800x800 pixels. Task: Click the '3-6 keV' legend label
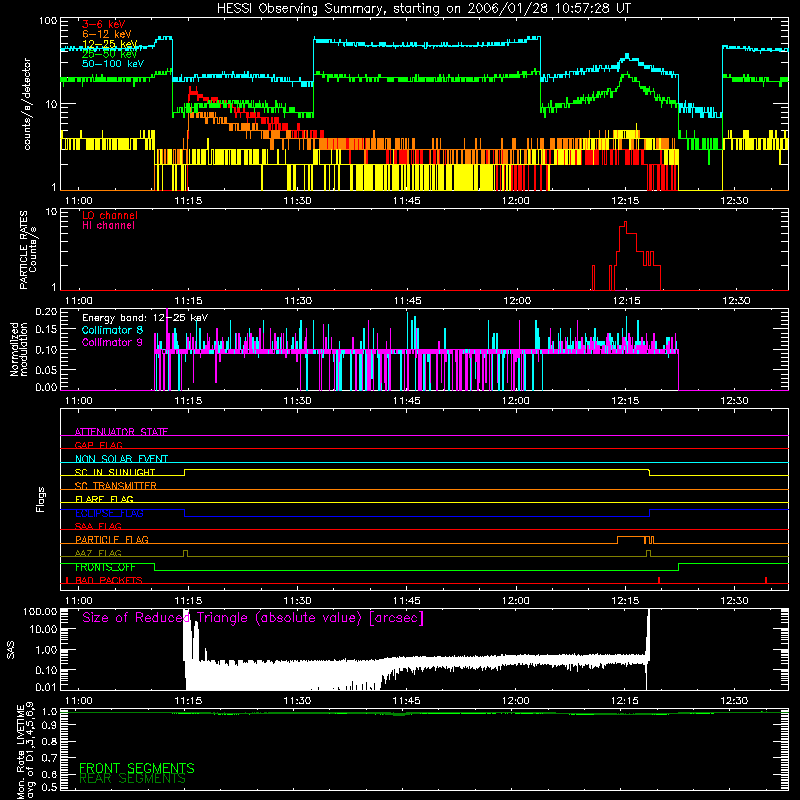104,24
